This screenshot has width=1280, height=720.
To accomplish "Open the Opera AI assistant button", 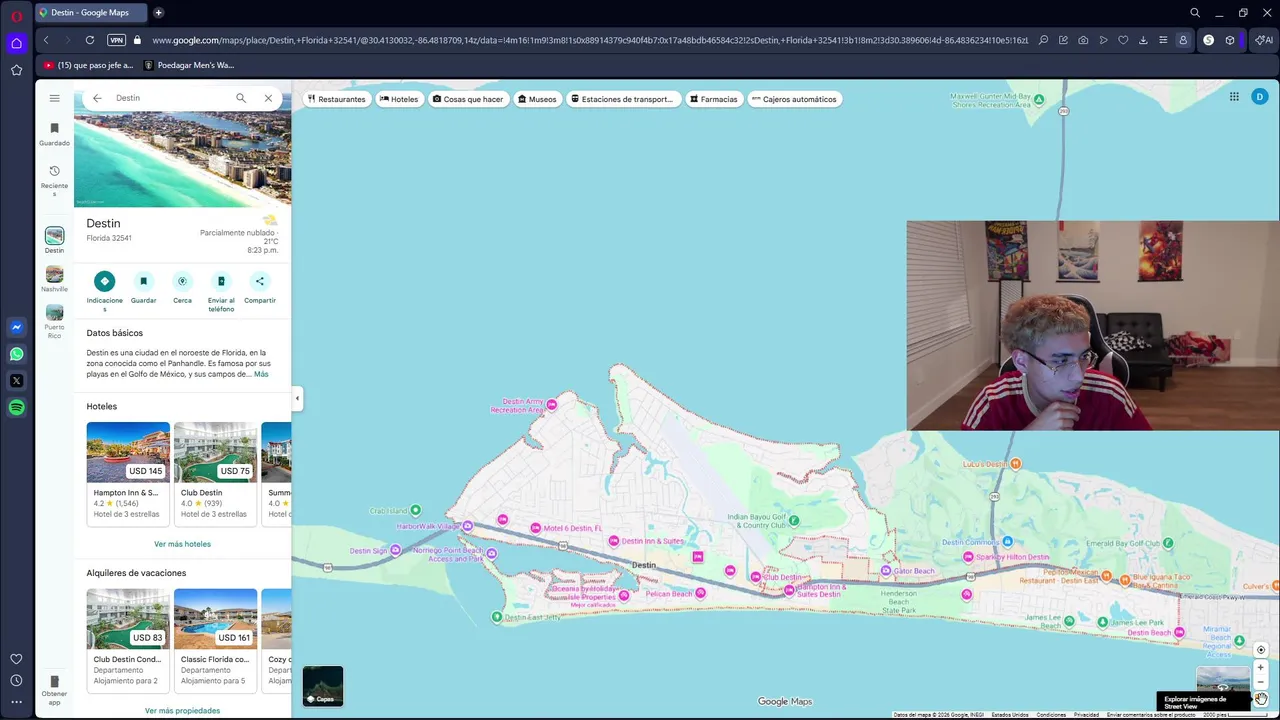I will (x=1264, y=40).
